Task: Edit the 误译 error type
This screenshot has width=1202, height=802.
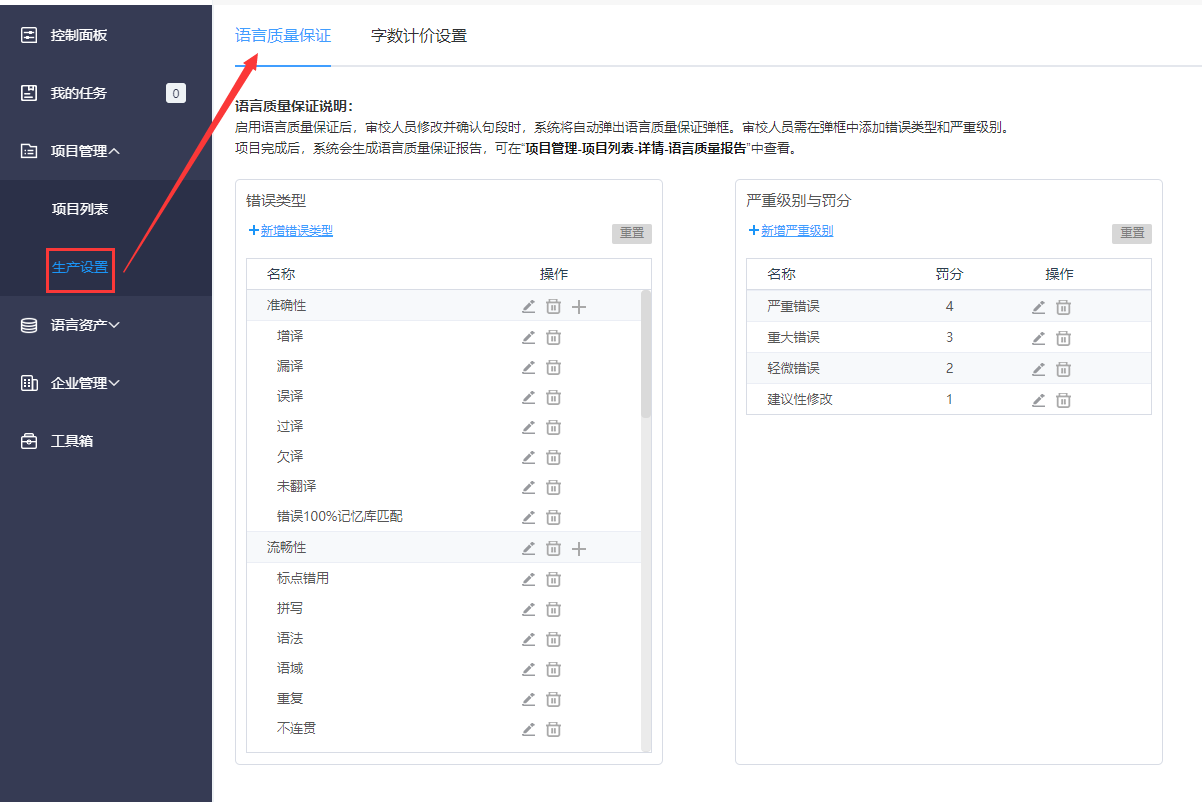Action: tap(529, 397)
